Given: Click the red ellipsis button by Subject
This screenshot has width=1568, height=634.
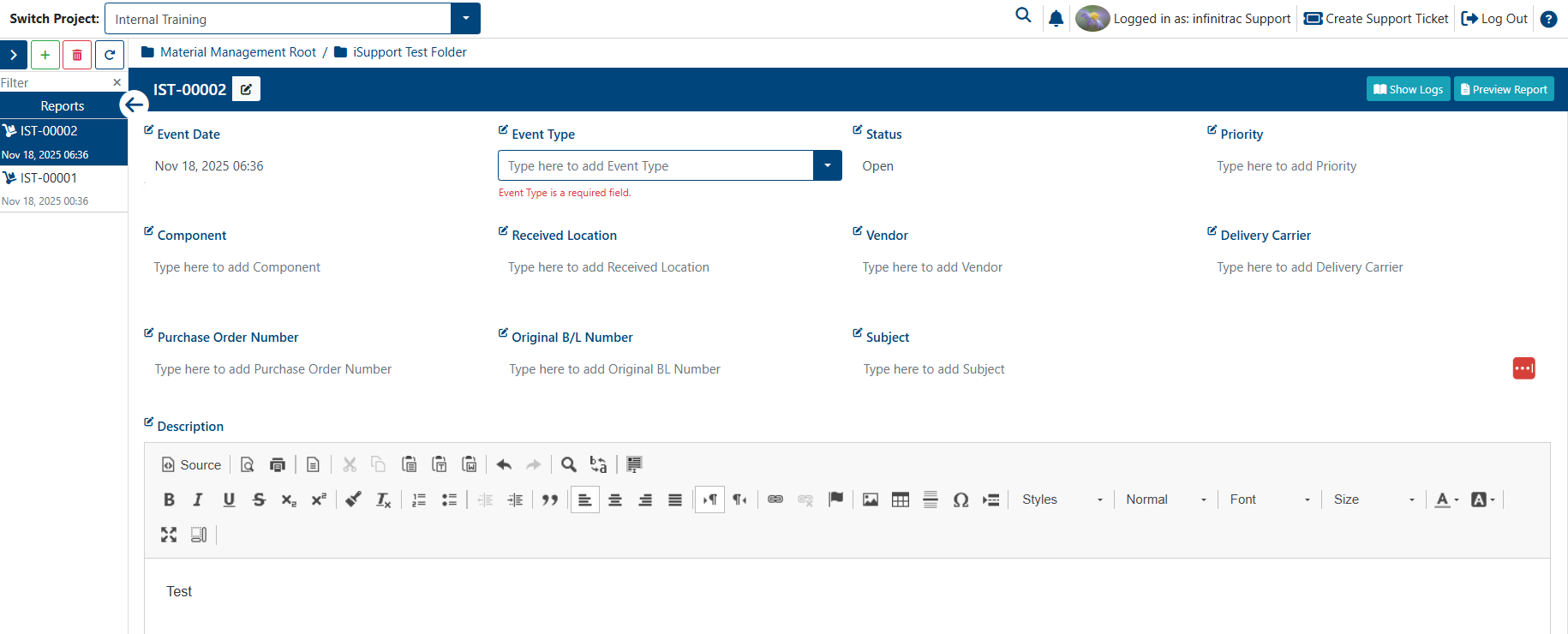Looking at the screenshot, I should tap(1523, 368).
